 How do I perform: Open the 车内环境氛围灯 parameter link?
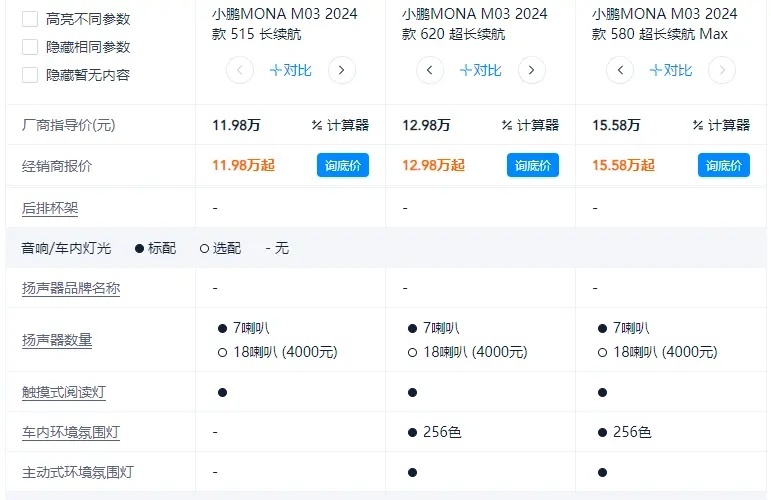click(x=71, y=433)
